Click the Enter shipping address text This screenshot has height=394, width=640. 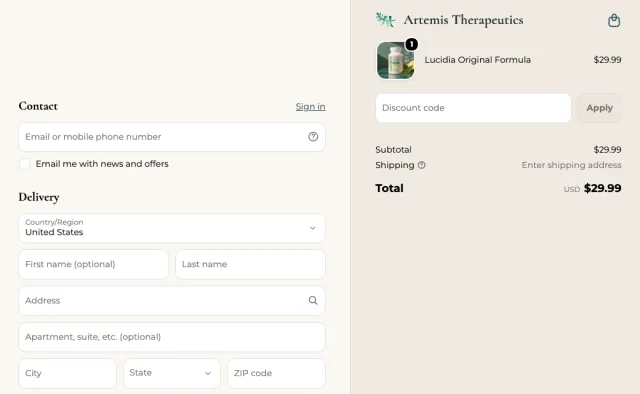pos(571,165)
